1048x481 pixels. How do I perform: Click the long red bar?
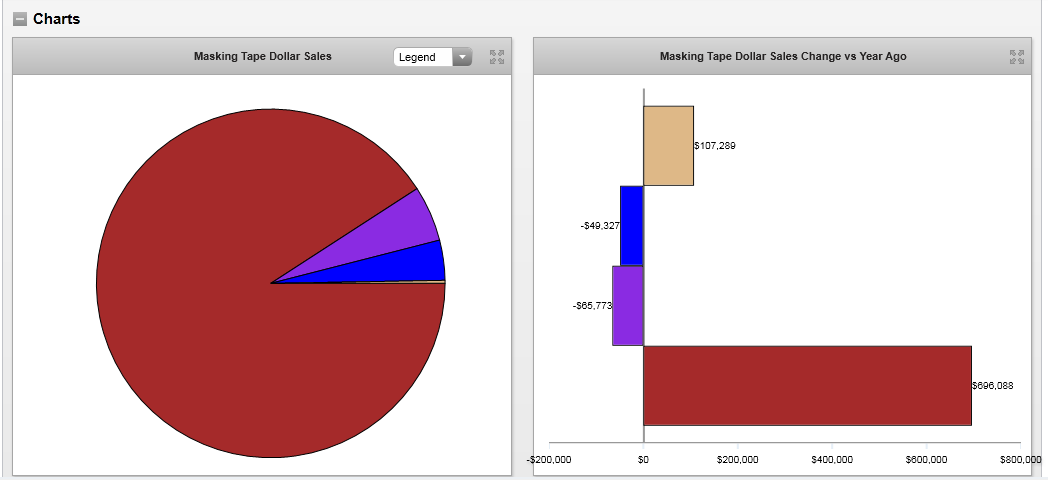coord(807,385)
